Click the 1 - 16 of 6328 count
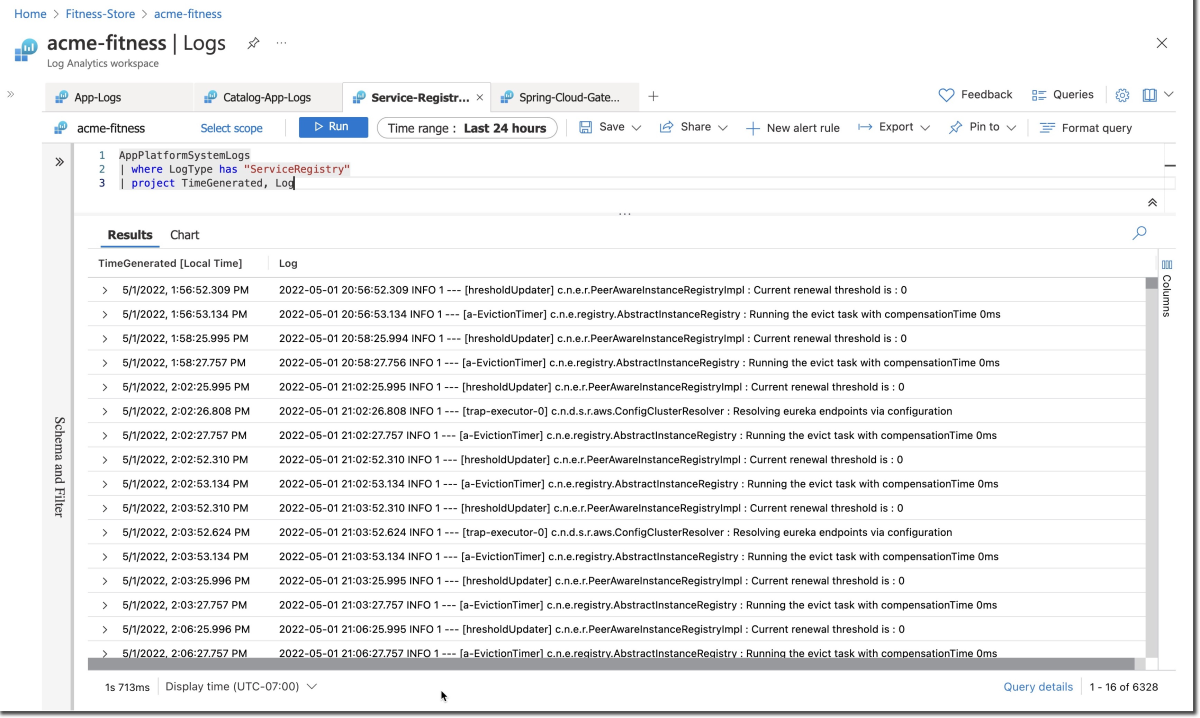Screen dimensions: 1200x718 tap(1124, 687)
